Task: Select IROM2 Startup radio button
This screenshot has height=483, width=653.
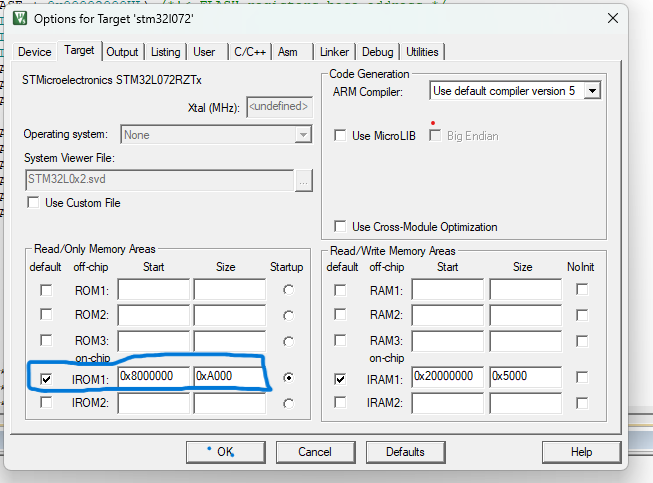Action: pos(288,403)
